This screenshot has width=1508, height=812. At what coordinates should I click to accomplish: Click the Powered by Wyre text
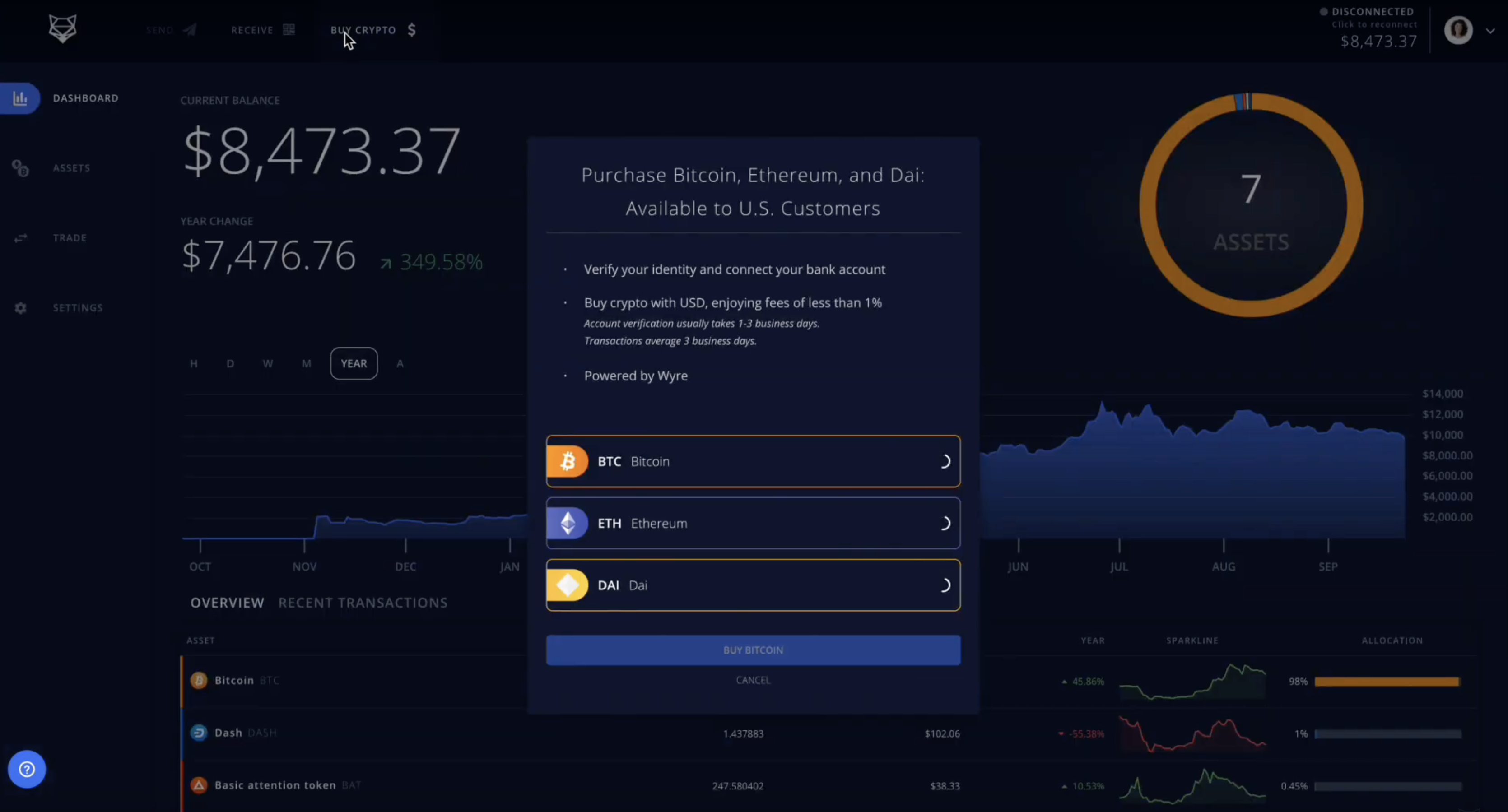(x=636, y=376)
